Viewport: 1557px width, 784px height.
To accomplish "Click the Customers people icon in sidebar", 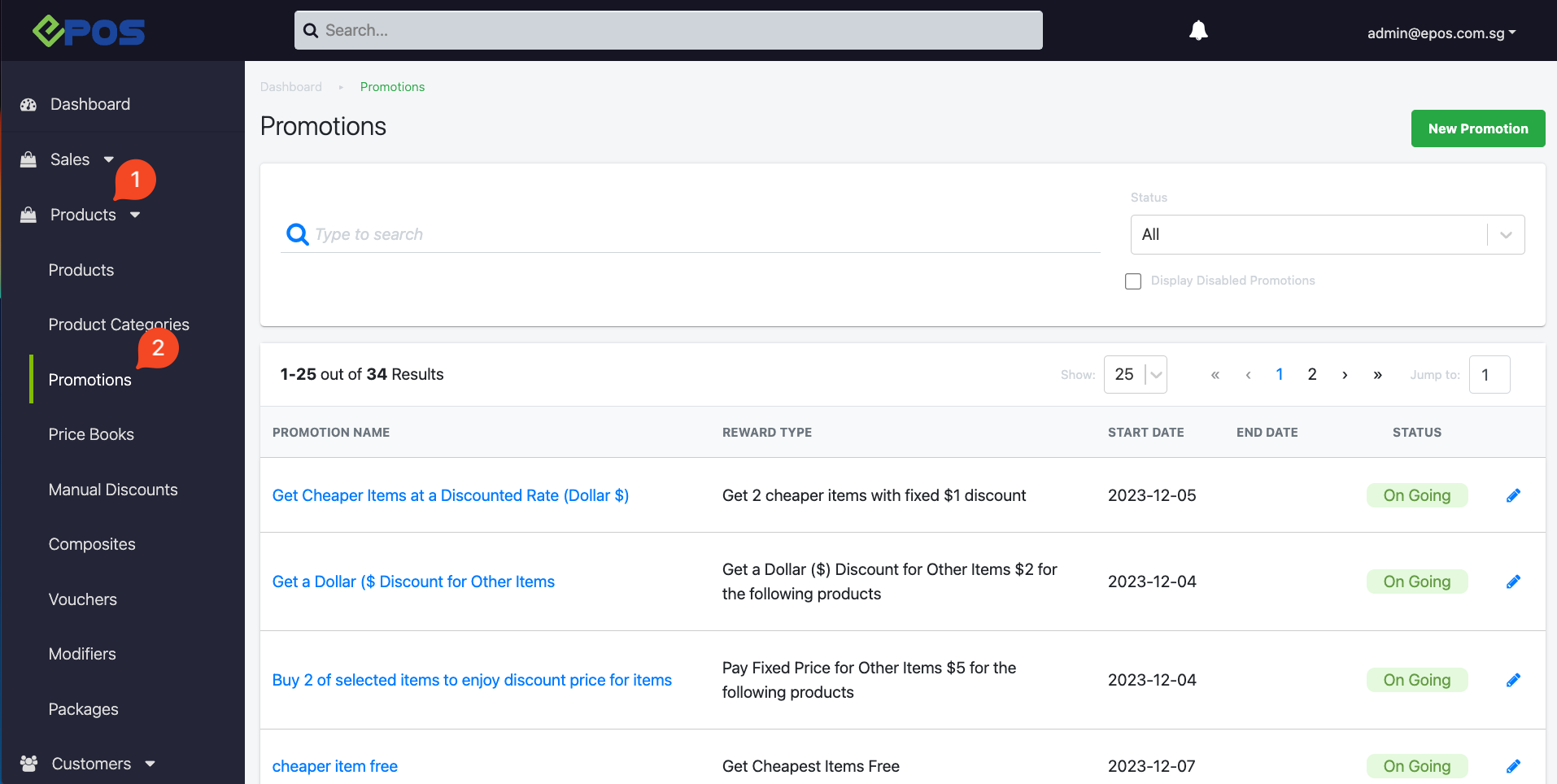I will [28, 764].
